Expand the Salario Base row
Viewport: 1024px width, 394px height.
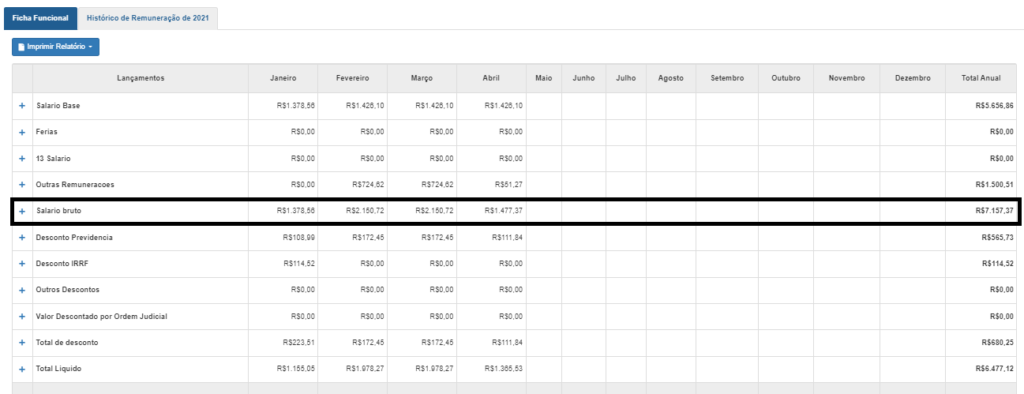(x=22, y=105)
